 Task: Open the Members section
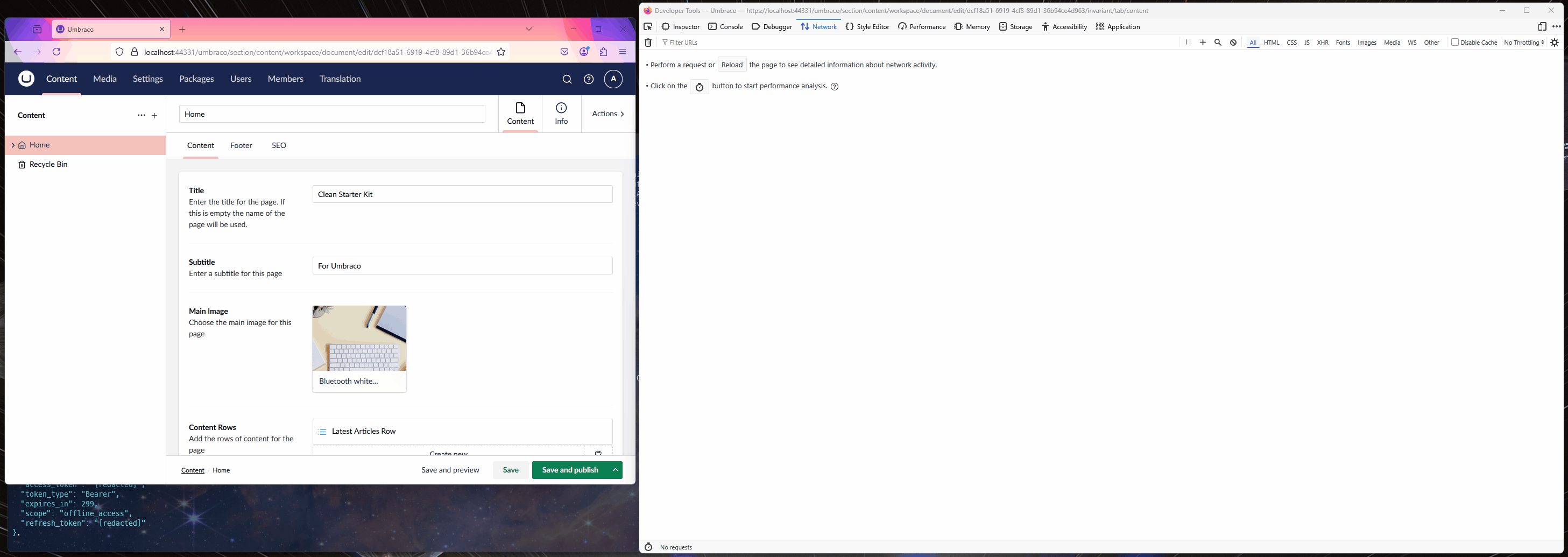[x=286, y=79]
